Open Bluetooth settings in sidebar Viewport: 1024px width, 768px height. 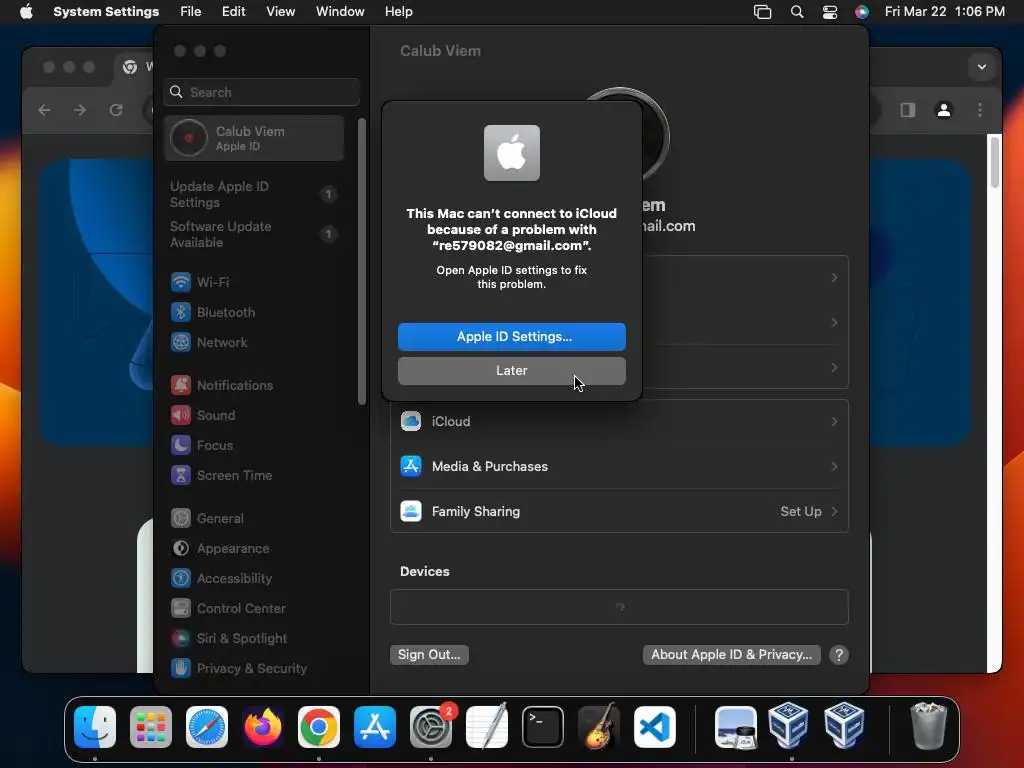[255, 312]
